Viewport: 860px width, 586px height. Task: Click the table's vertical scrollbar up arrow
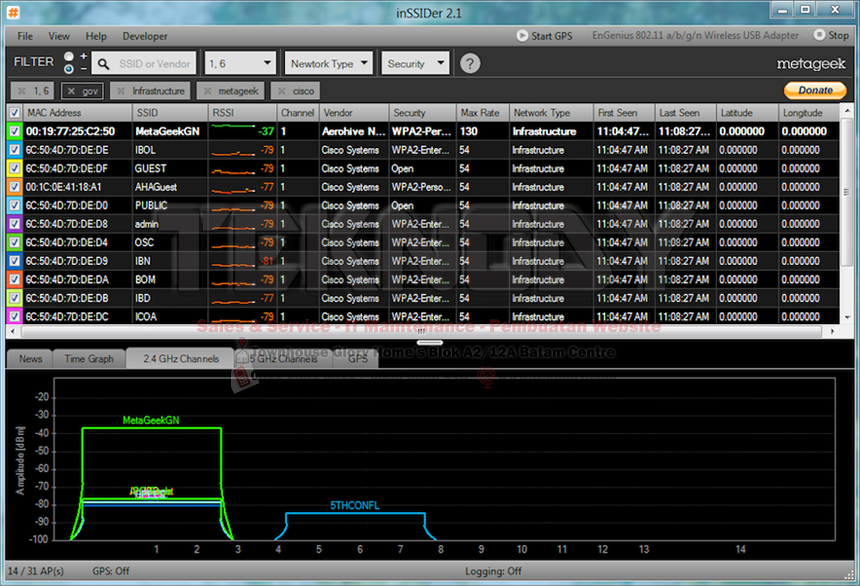click(847, 111)
